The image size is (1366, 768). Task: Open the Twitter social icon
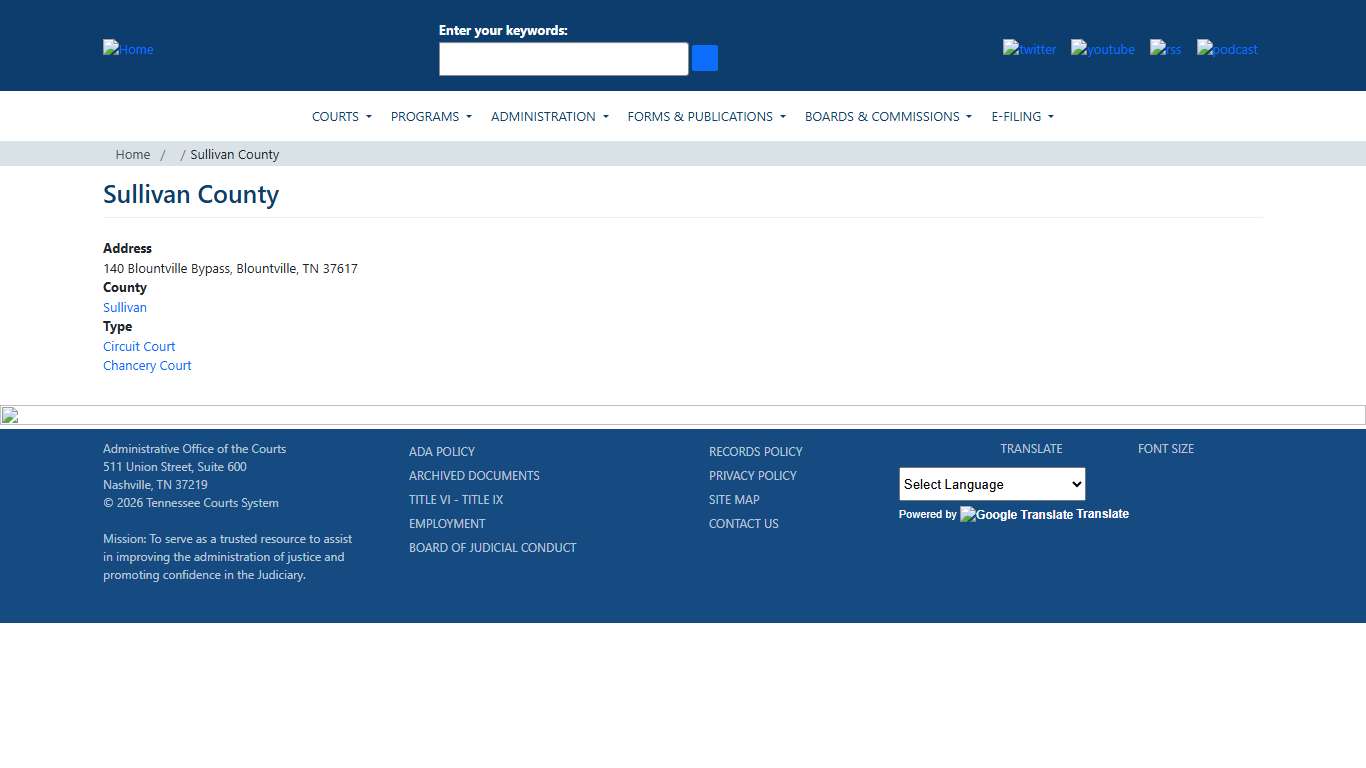(x=1029, y=49)
